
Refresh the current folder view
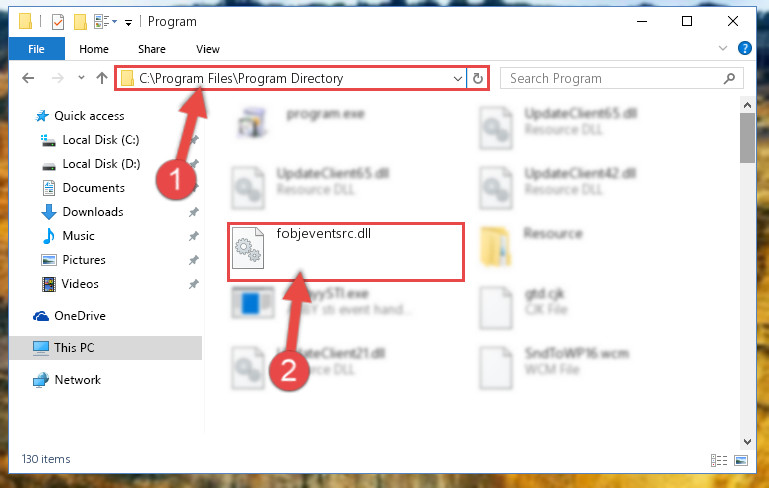point(478,78)
